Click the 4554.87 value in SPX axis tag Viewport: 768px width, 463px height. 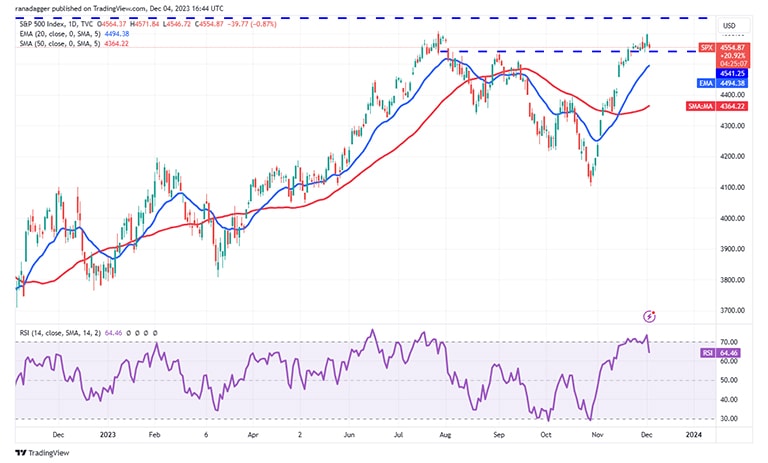pyautogui.click(x=733, y=48)
